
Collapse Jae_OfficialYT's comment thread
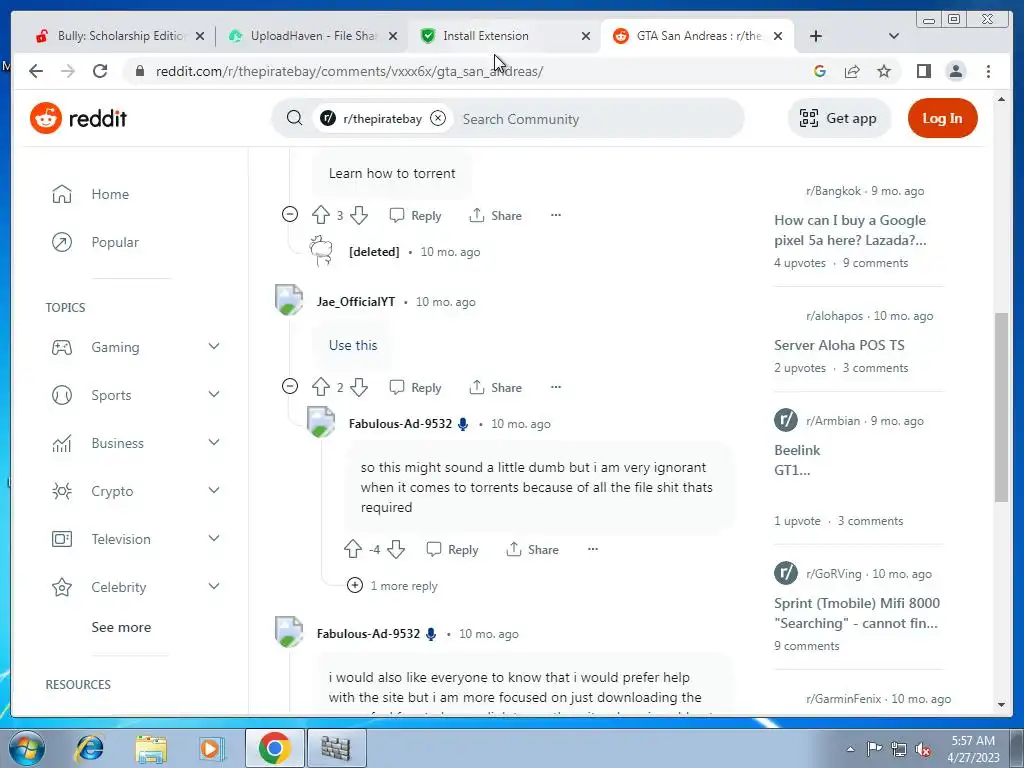tap(290, 386)
